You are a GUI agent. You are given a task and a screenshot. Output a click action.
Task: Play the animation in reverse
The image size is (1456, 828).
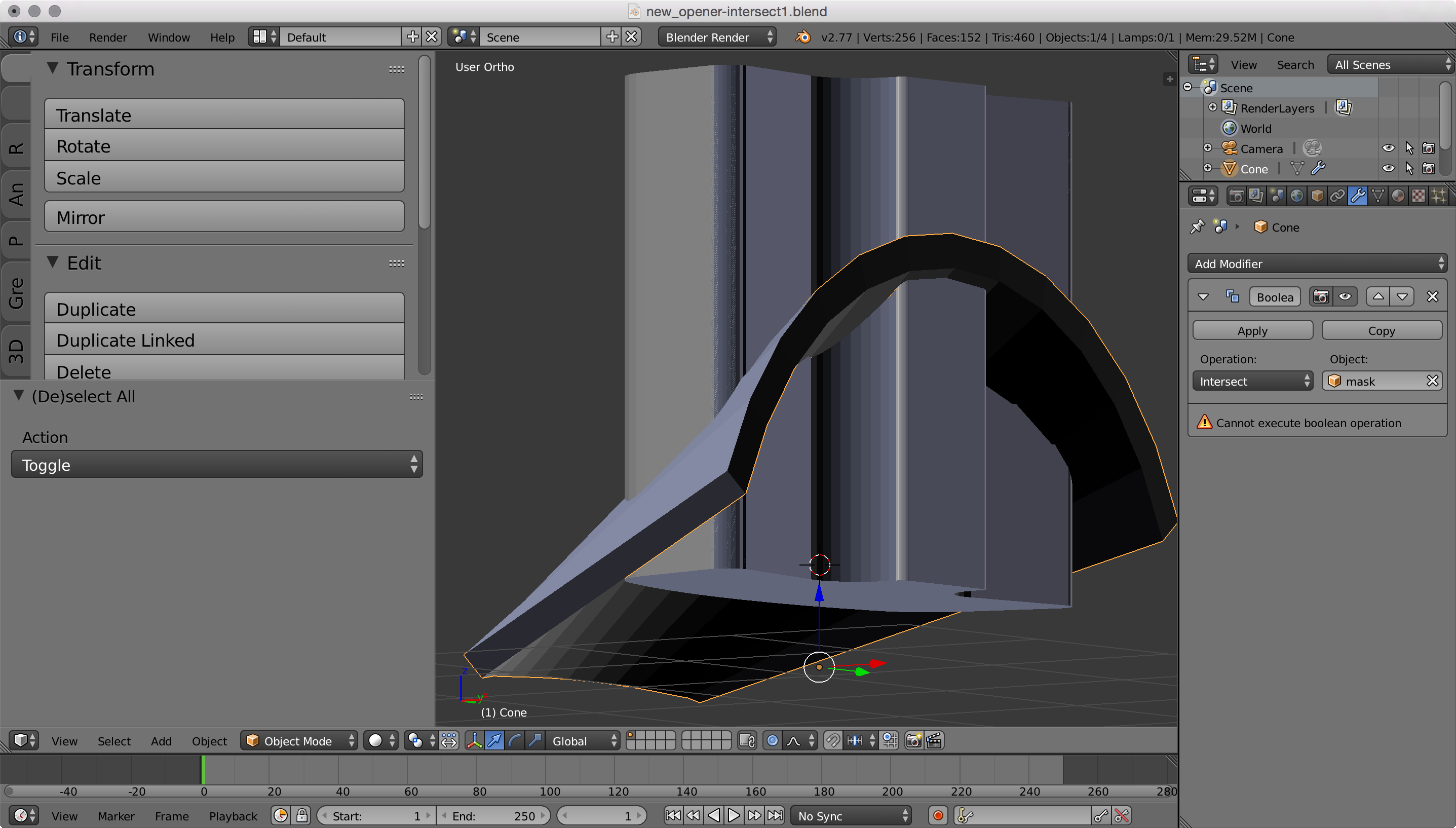point(713,815)
